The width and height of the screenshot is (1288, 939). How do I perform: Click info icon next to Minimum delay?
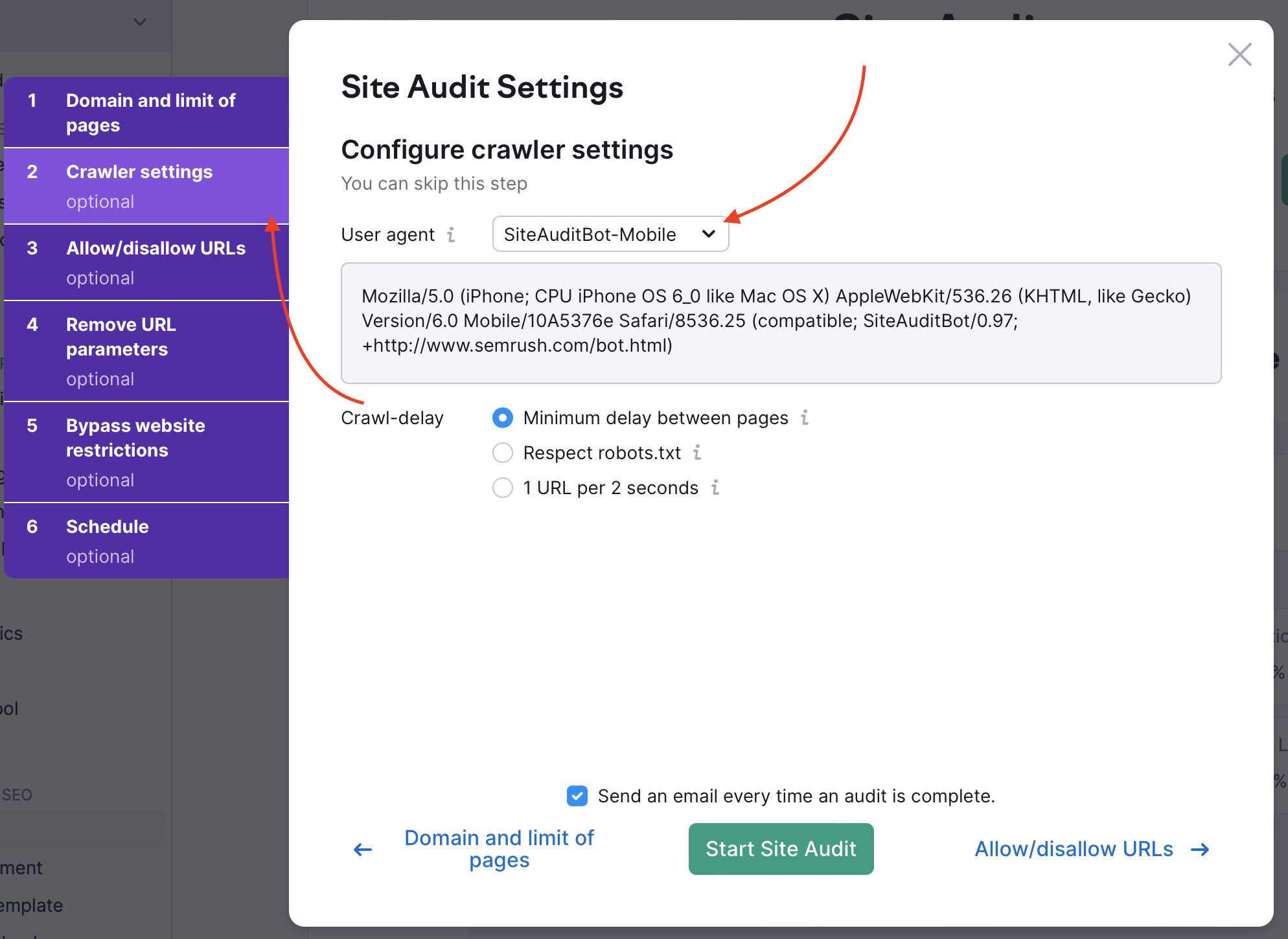(x=805, y=417)
